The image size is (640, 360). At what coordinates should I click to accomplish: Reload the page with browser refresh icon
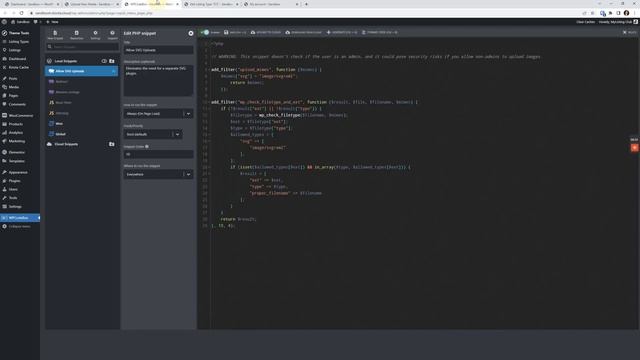[x=22, y=13]
